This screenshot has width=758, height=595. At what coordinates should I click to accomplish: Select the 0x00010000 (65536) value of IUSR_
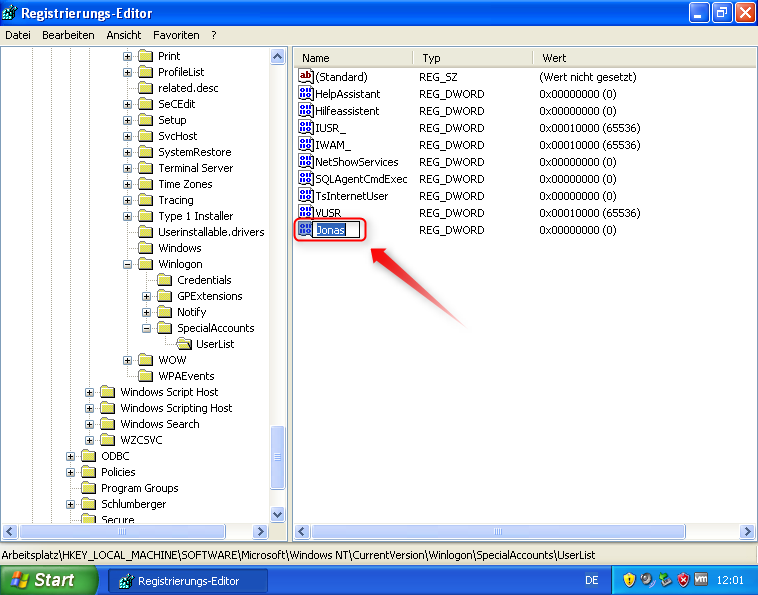[x=590, y=128]
